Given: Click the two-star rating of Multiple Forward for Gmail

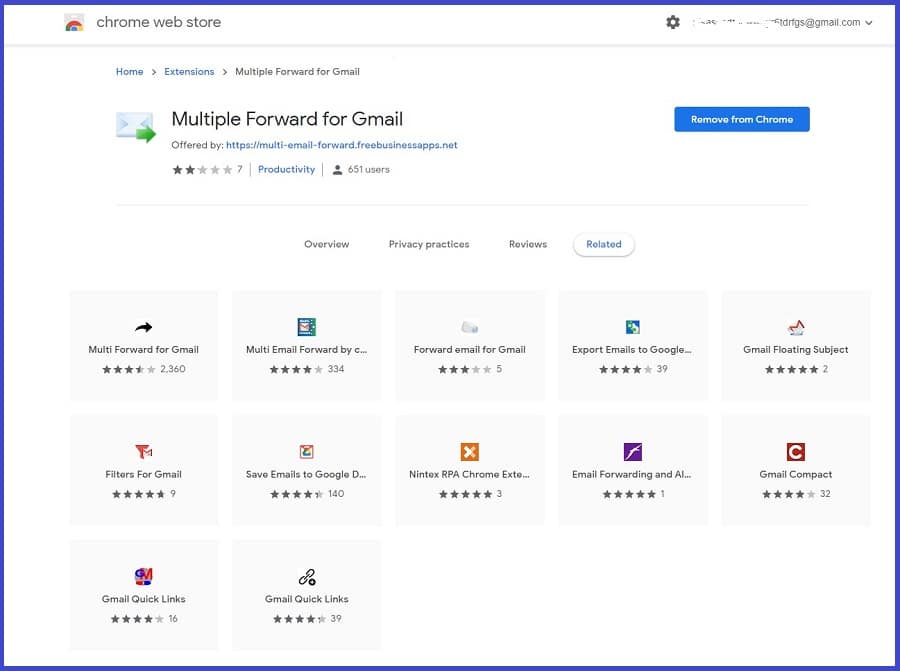Looking at the screenshot, I should pos(202,169).
